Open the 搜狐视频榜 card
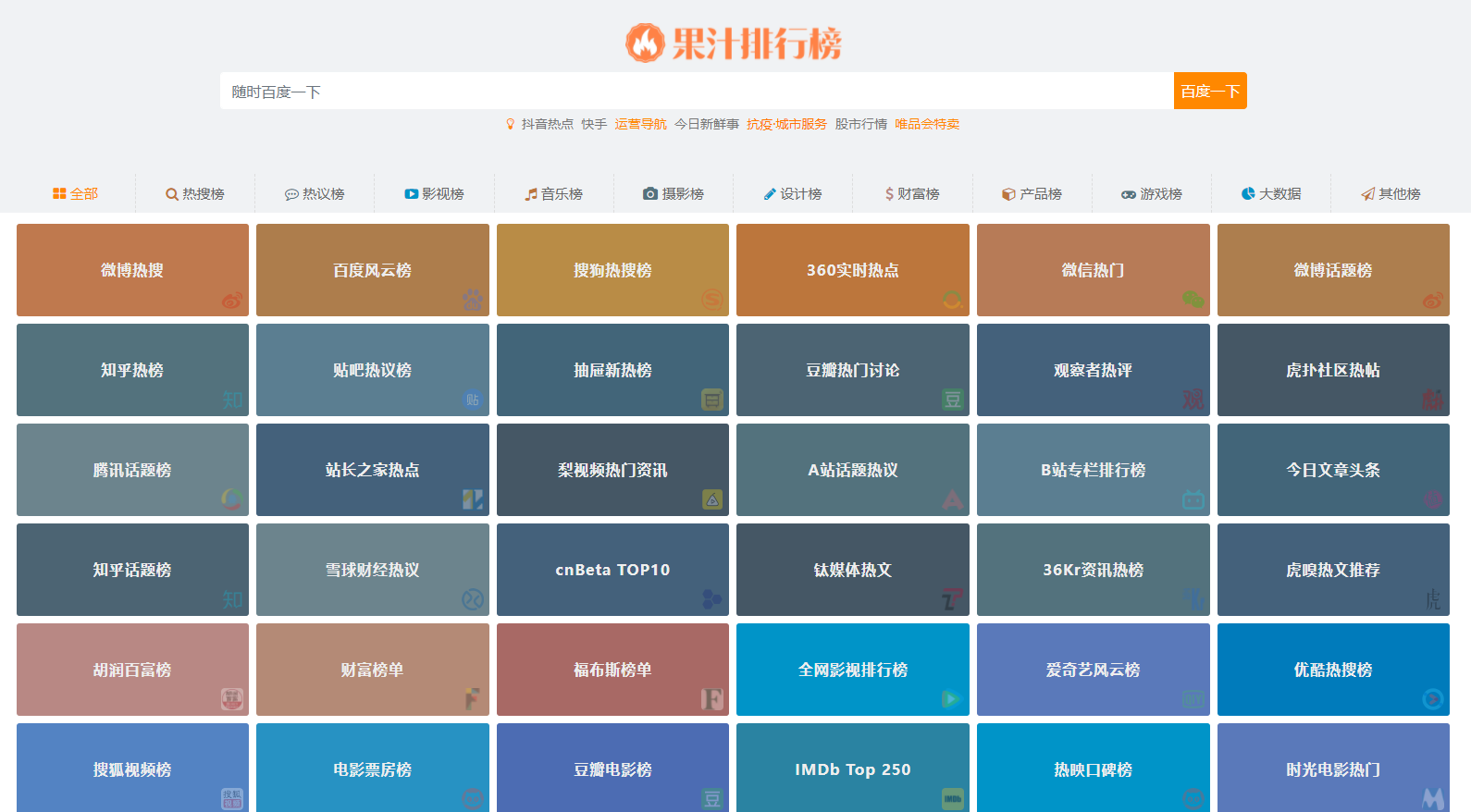Image resolution: width=1471 pixels, height=812 pixels. pos(132,768)
